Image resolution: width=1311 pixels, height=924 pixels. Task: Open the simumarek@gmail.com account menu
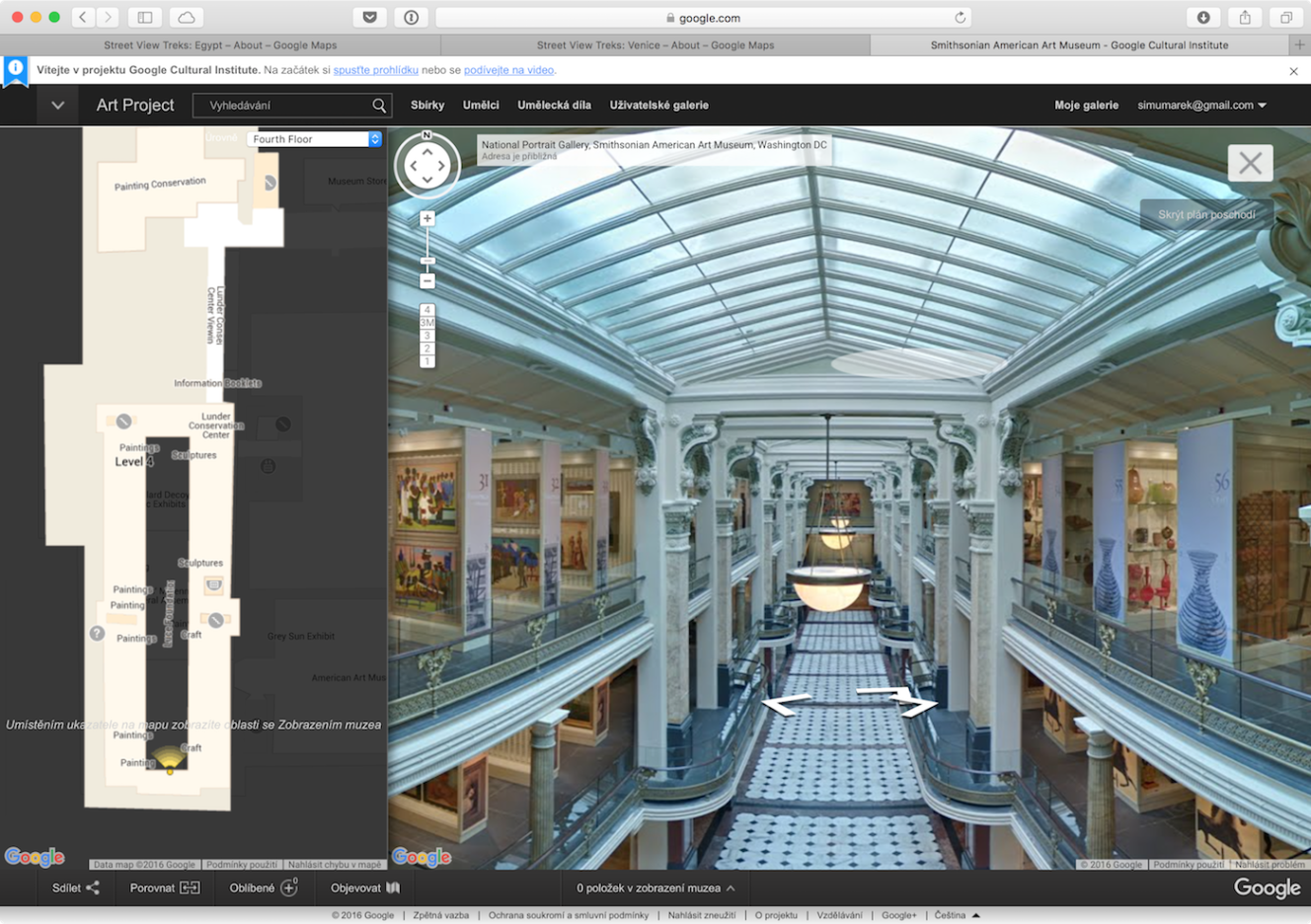pos(1201,105)
